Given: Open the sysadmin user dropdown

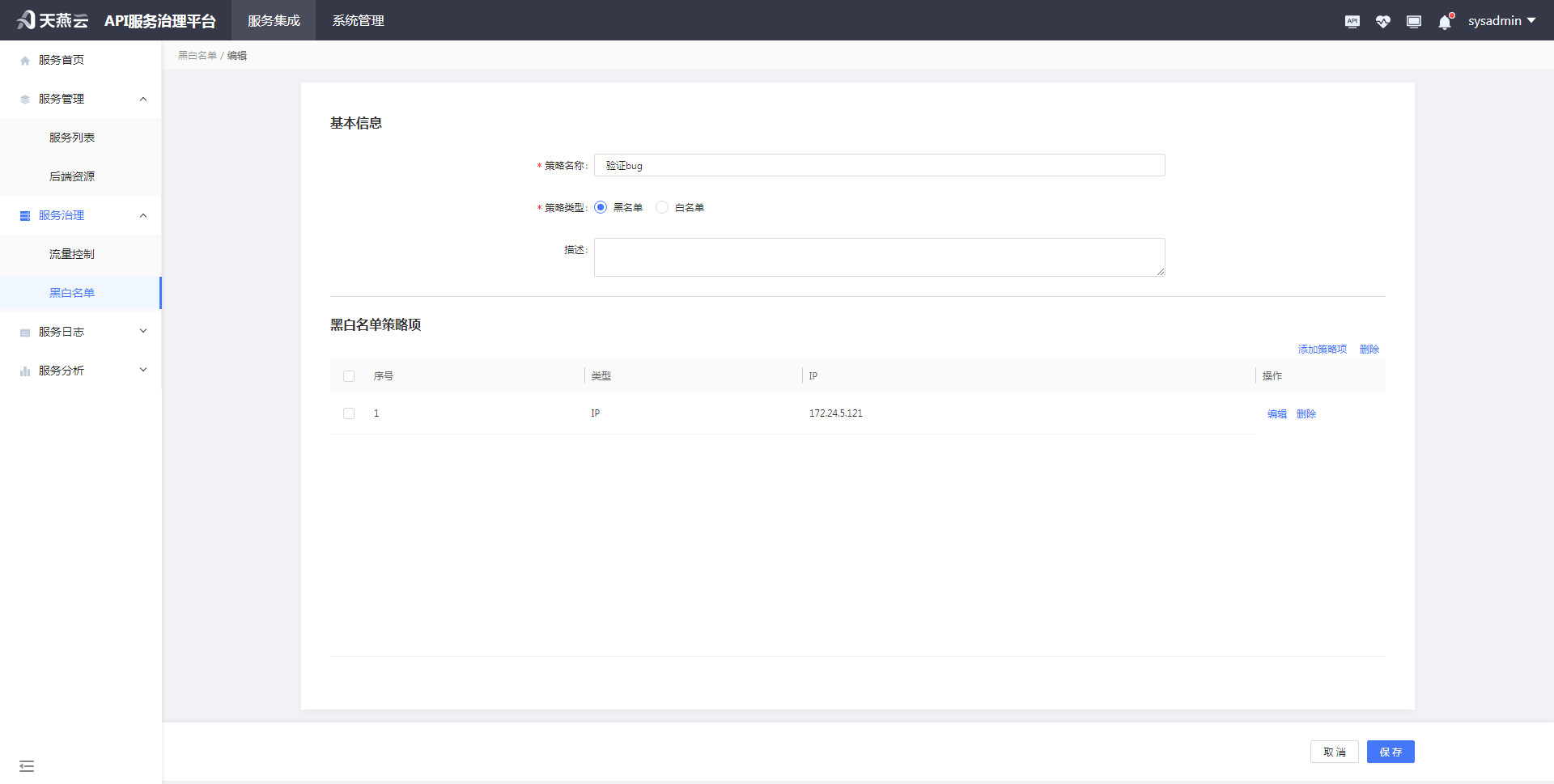Looking at the screenshot, I should (x=1501, y=21).
